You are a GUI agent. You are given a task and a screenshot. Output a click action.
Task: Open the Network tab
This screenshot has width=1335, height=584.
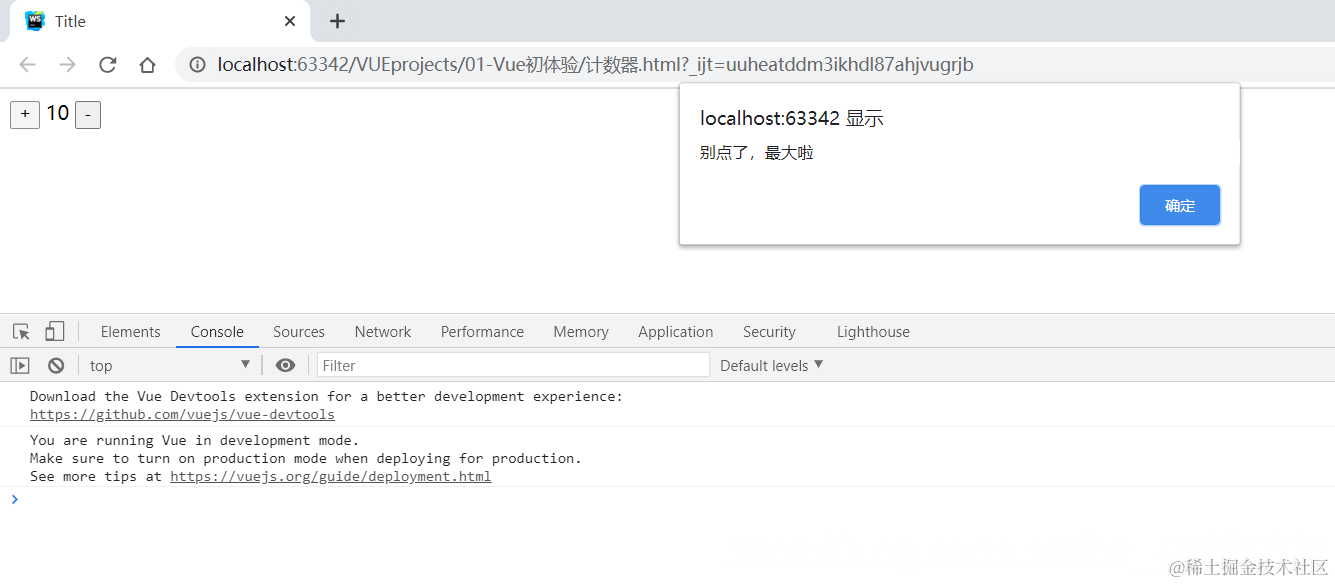(383, 332)
